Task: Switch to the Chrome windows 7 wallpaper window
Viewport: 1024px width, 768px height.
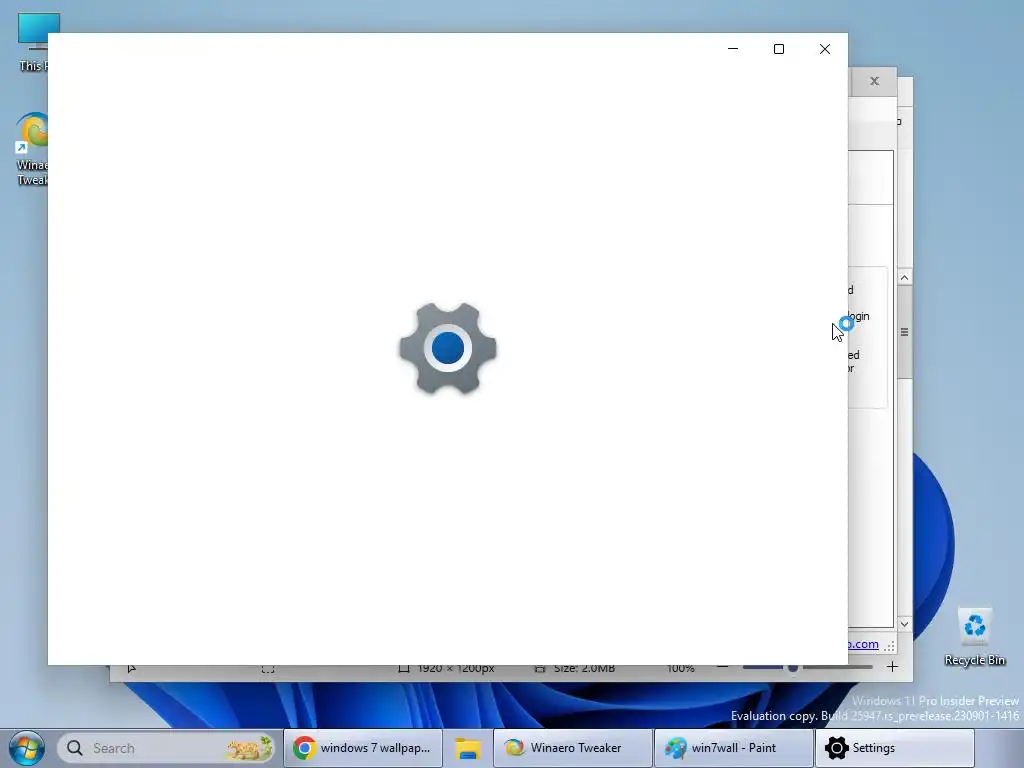Action: click(363, 748)
